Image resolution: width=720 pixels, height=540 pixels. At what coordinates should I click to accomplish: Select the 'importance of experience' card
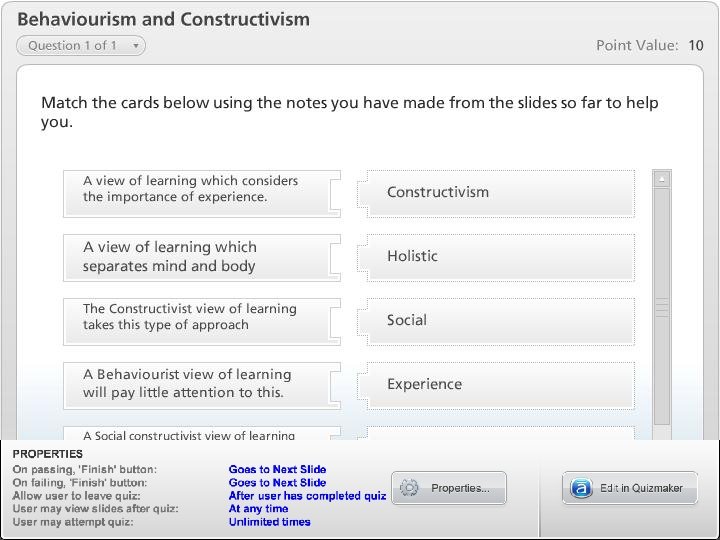201,192
